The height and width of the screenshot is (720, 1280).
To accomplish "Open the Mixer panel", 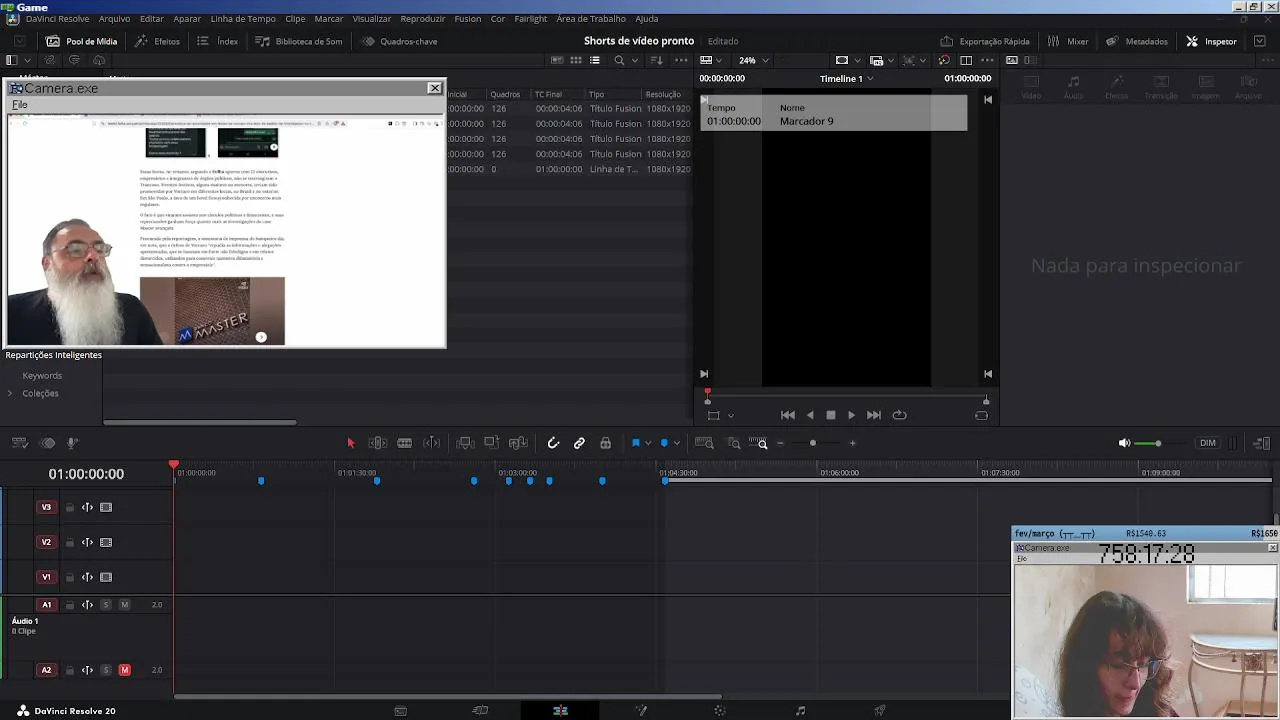I will click(x=1068, y=41).
